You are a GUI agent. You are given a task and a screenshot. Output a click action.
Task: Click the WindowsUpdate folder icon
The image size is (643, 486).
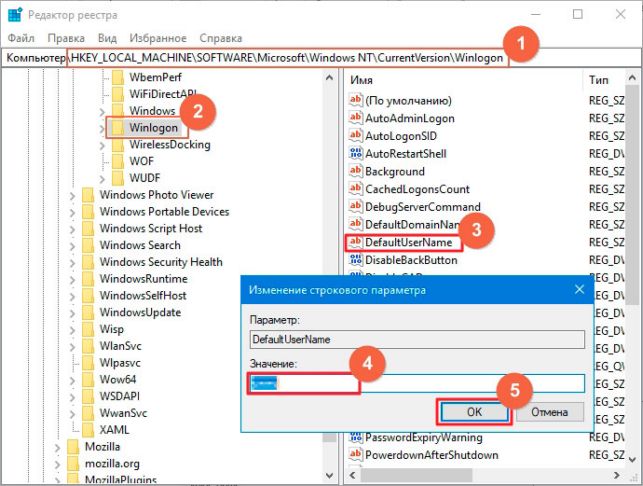(88, 313)
